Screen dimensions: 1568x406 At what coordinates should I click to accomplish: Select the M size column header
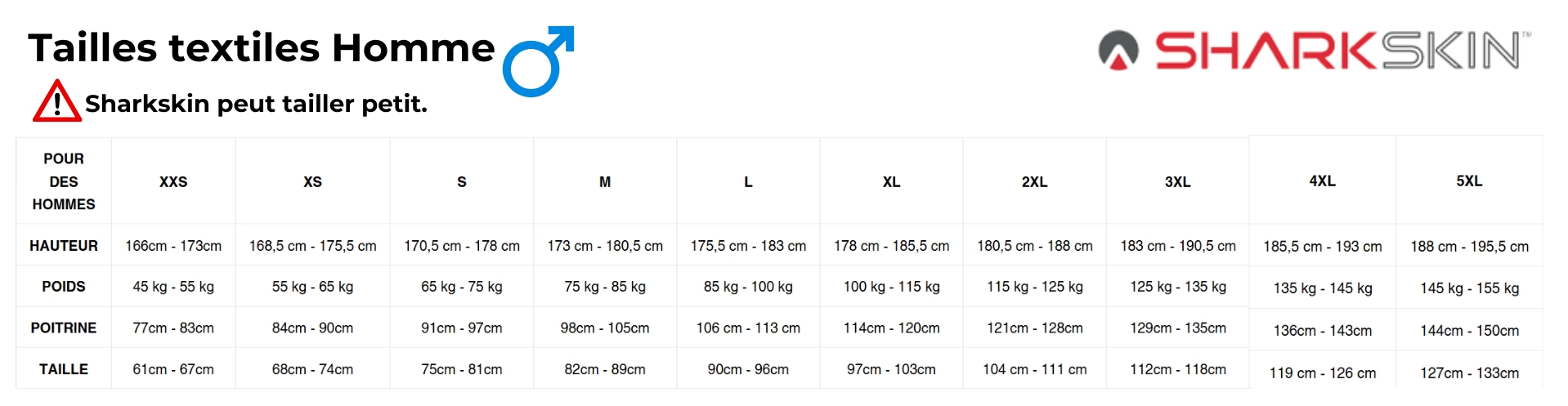[605, 181]
